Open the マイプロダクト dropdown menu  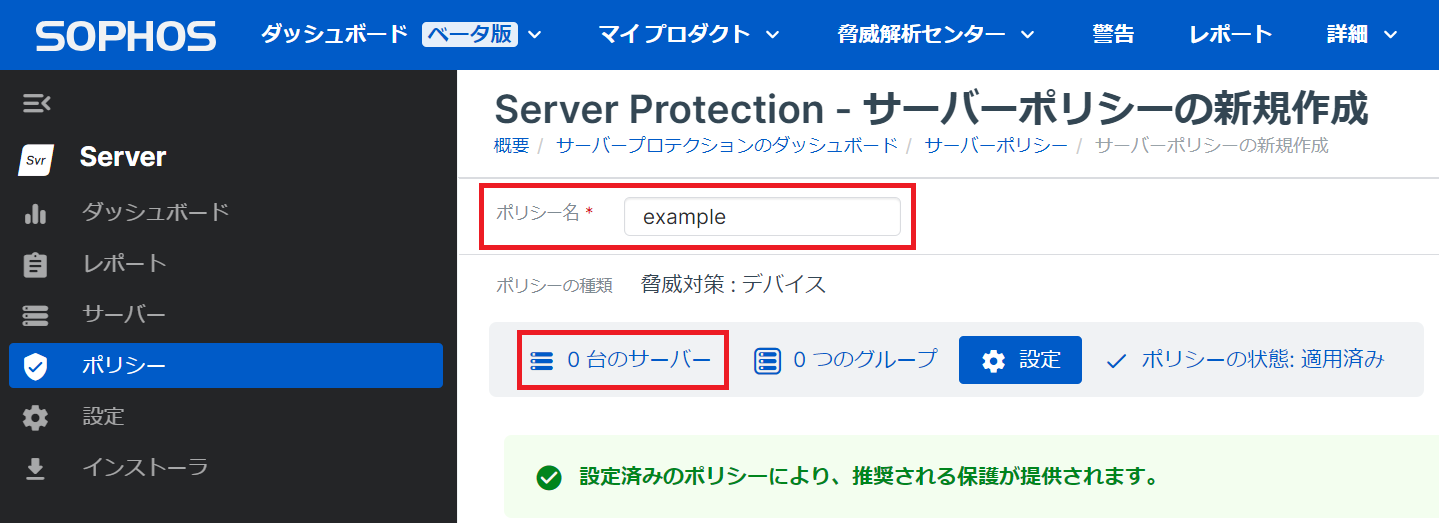click(689, 35)
